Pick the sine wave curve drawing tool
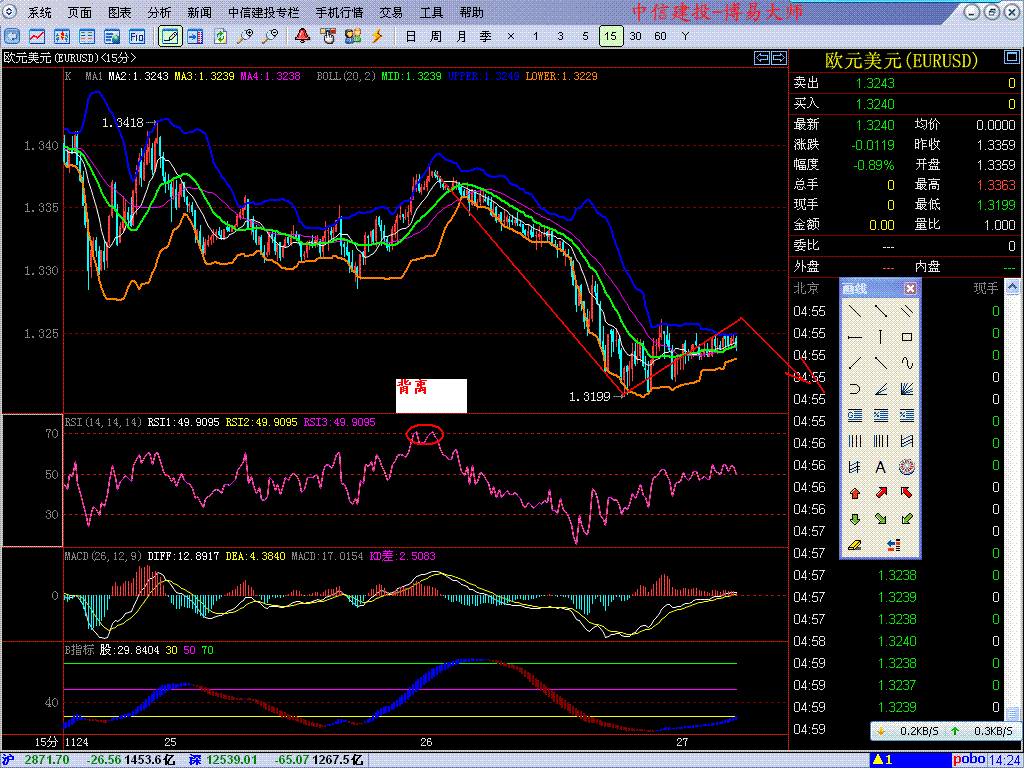Image resolution: width=1024 pixels, height=768 pixels. [x=907, y=363]
